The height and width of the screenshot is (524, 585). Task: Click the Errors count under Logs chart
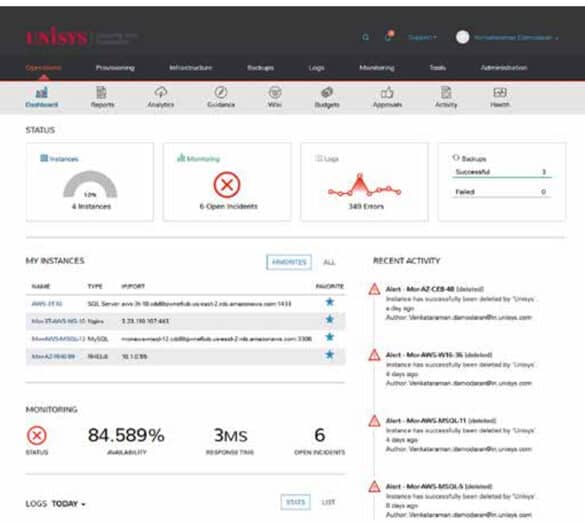pyautogui.click(x=366, y=206)
